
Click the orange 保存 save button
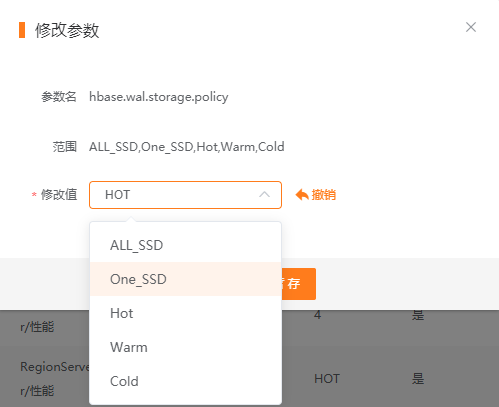299,284
